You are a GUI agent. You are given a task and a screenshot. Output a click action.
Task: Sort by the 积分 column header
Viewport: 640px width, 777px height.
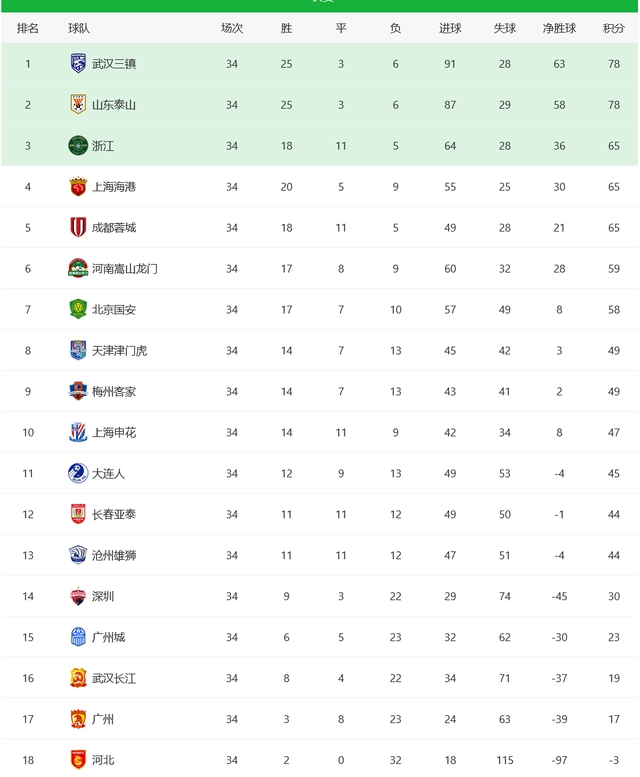point(613,28)
